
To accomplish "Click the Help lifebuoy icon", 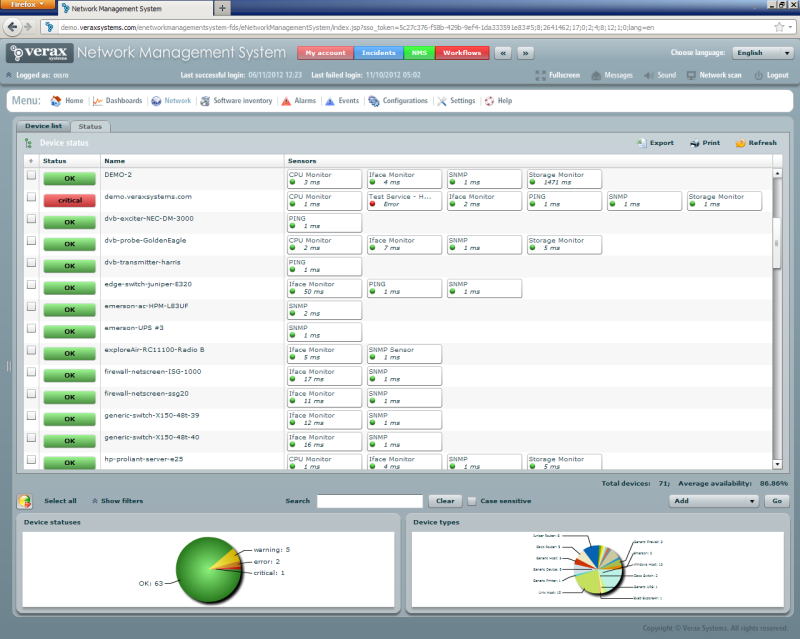I will coord(489,101).
